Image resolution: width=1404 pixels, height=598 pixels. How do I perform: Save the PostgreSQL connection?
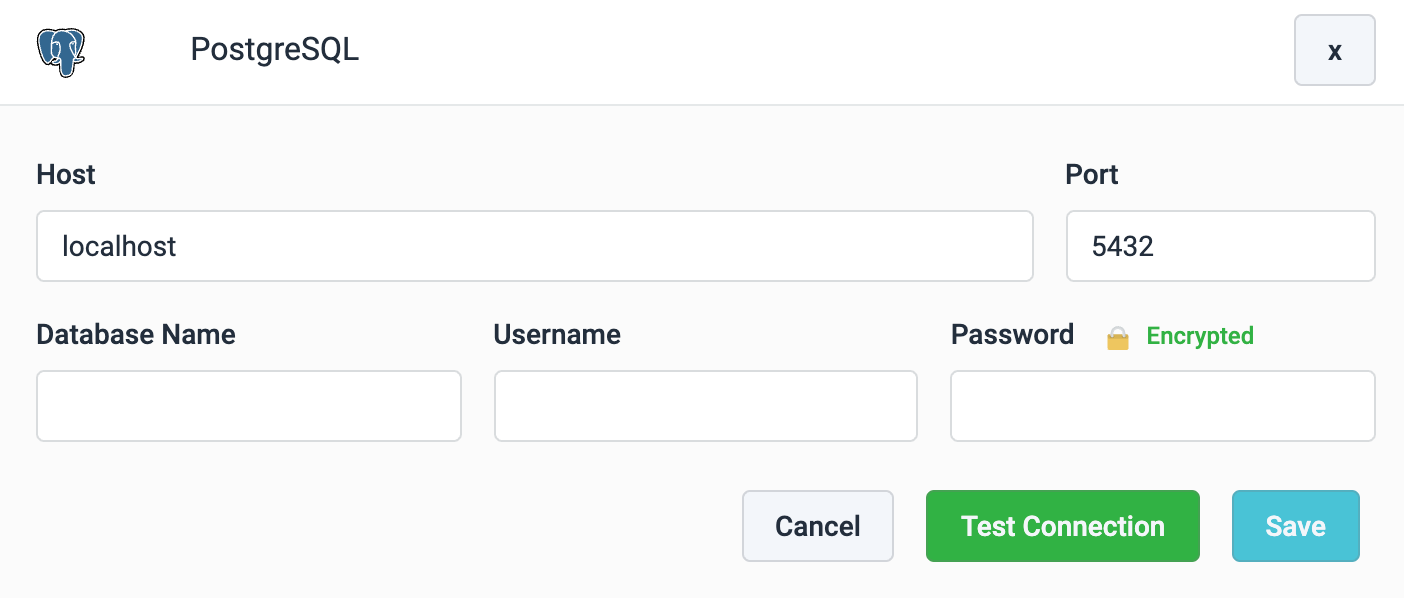point(1295,526)
